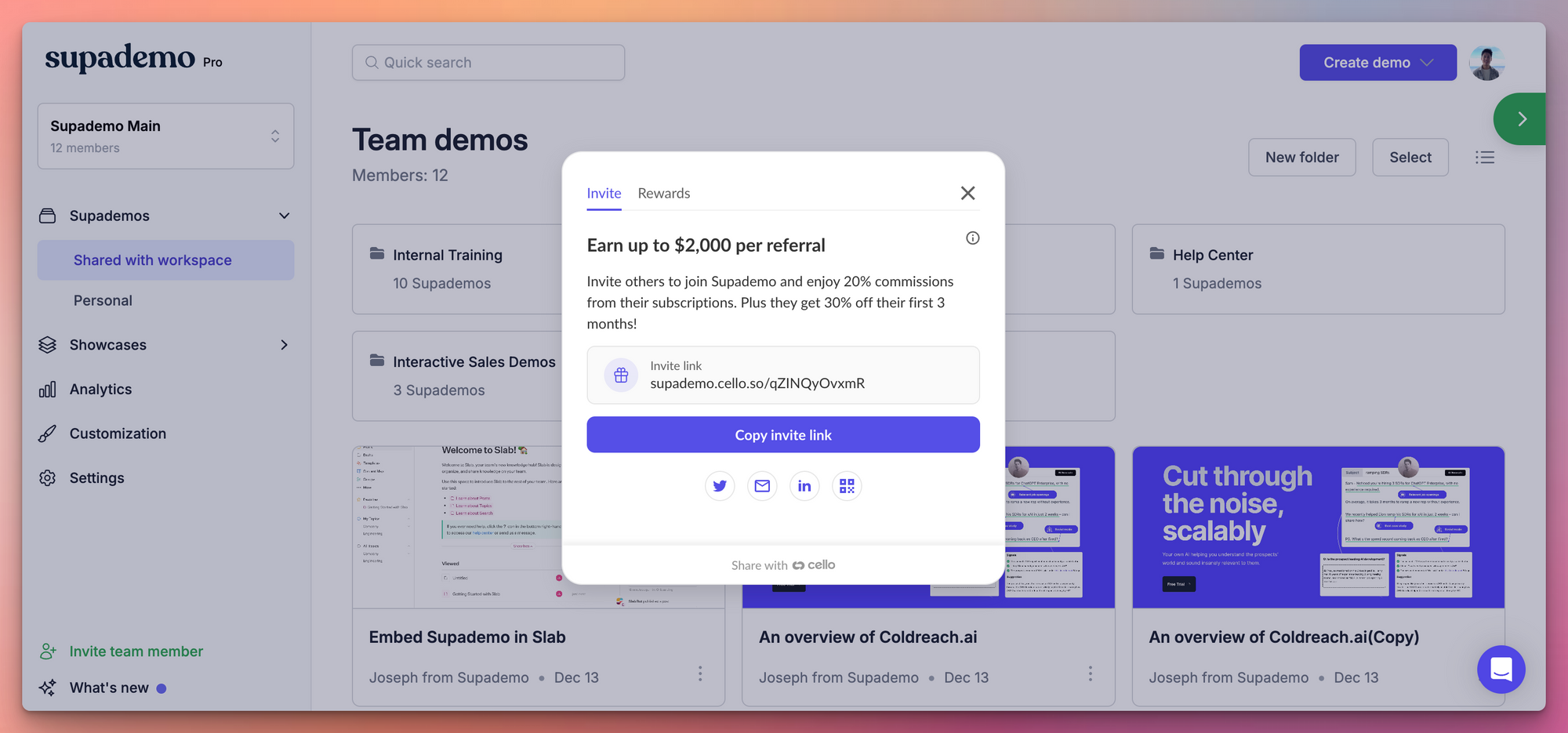The width and height of the screenshot is (1568, 733).
Task: Open user profile avatar menu
Action: 1487,63
